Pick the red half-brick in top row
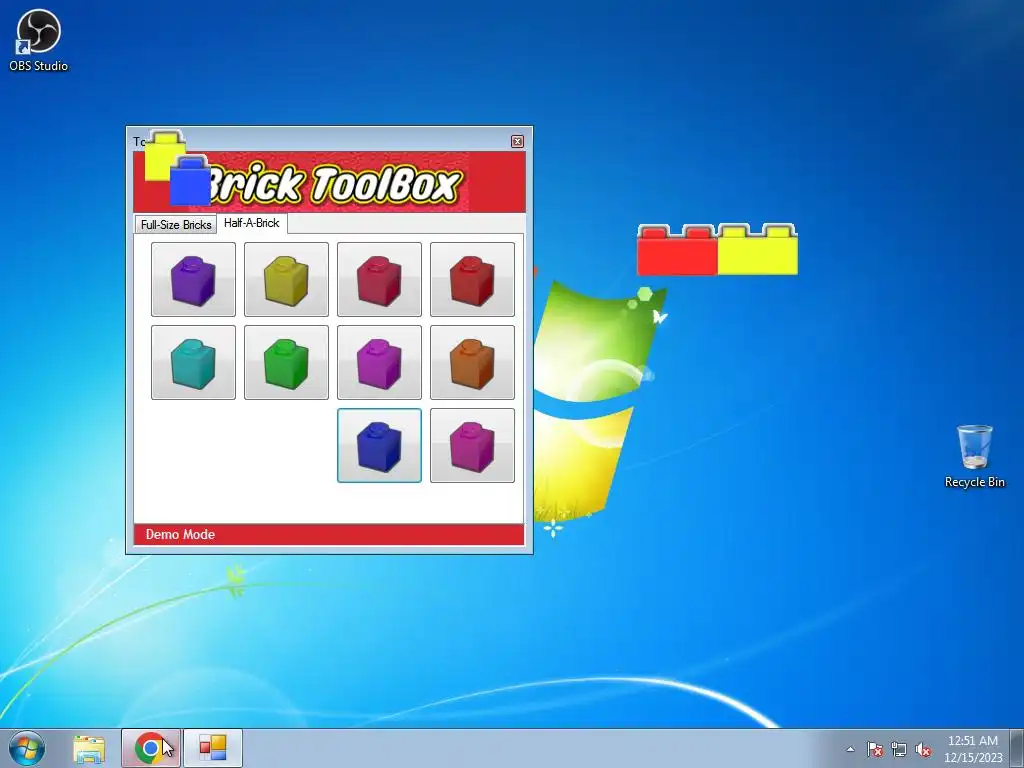The width and height of the screenshot is (1024, 768). (x=472, y=280)
